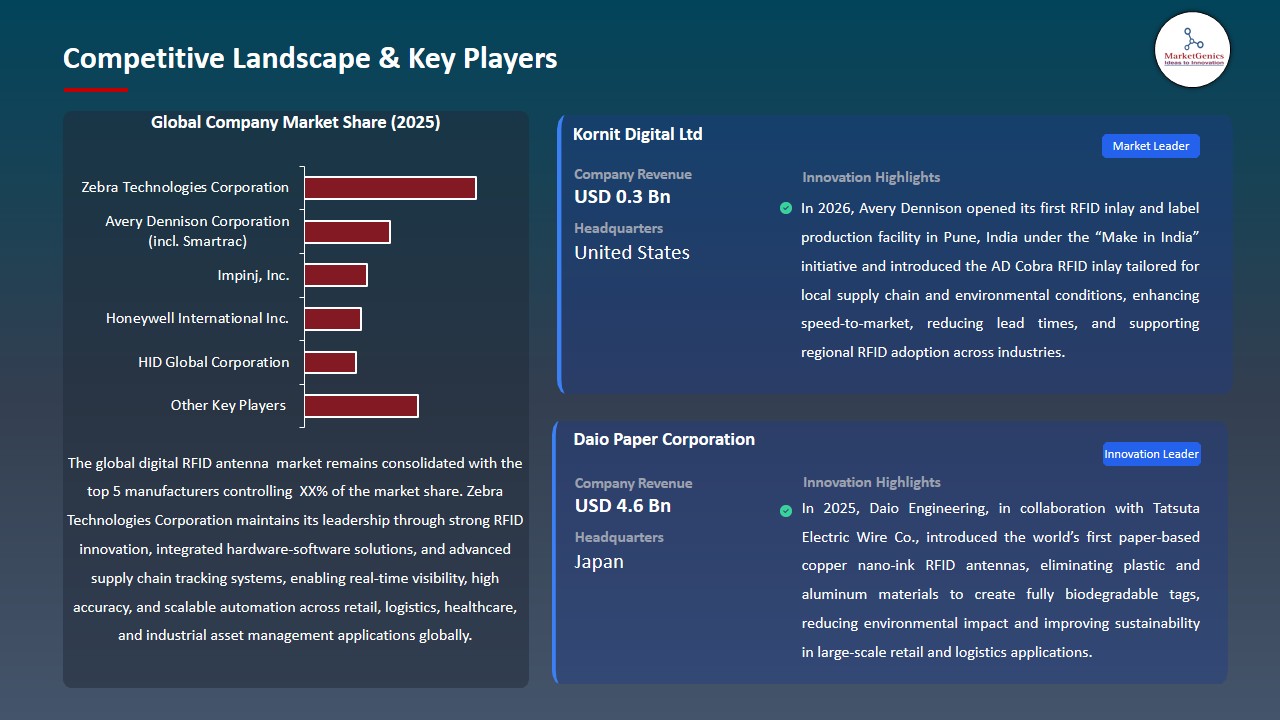Screen dimensions: 1280x720
Task: Click the Zebra Technologies Corporation axis label
Action: pyautogui.click(x=185, y=187)
